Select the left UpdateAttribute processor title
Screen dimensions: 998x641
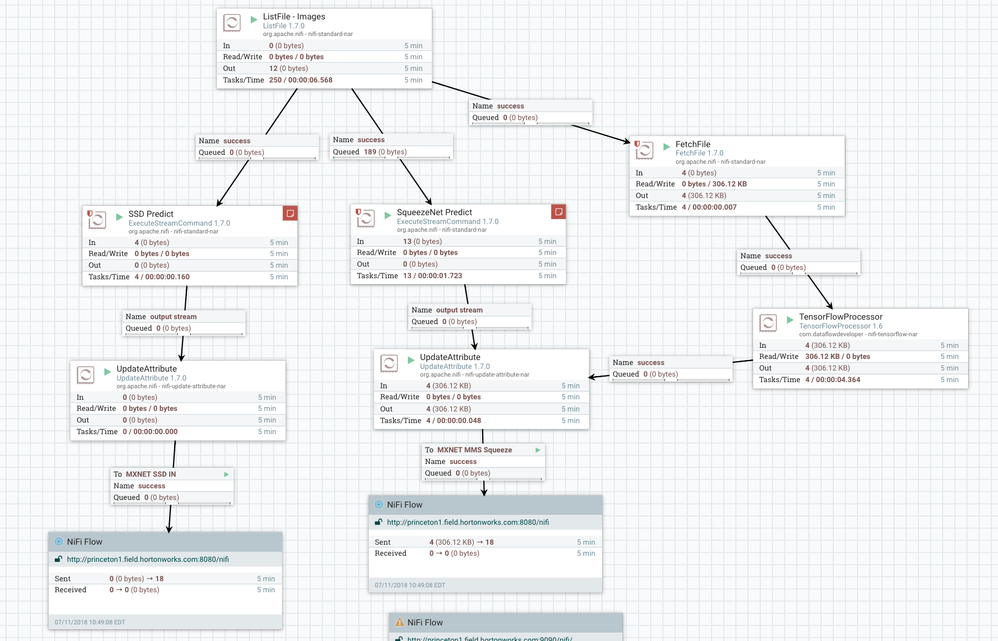point(146,369)
